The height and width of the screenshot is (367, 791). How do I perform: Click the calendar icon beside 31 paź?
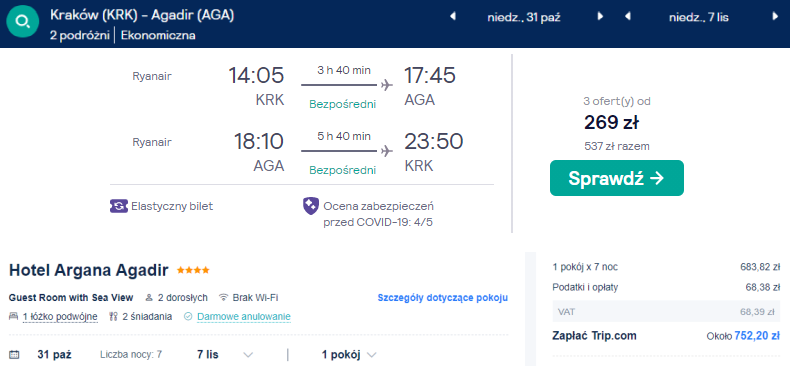pyautogui.click(x=14, y=354)
